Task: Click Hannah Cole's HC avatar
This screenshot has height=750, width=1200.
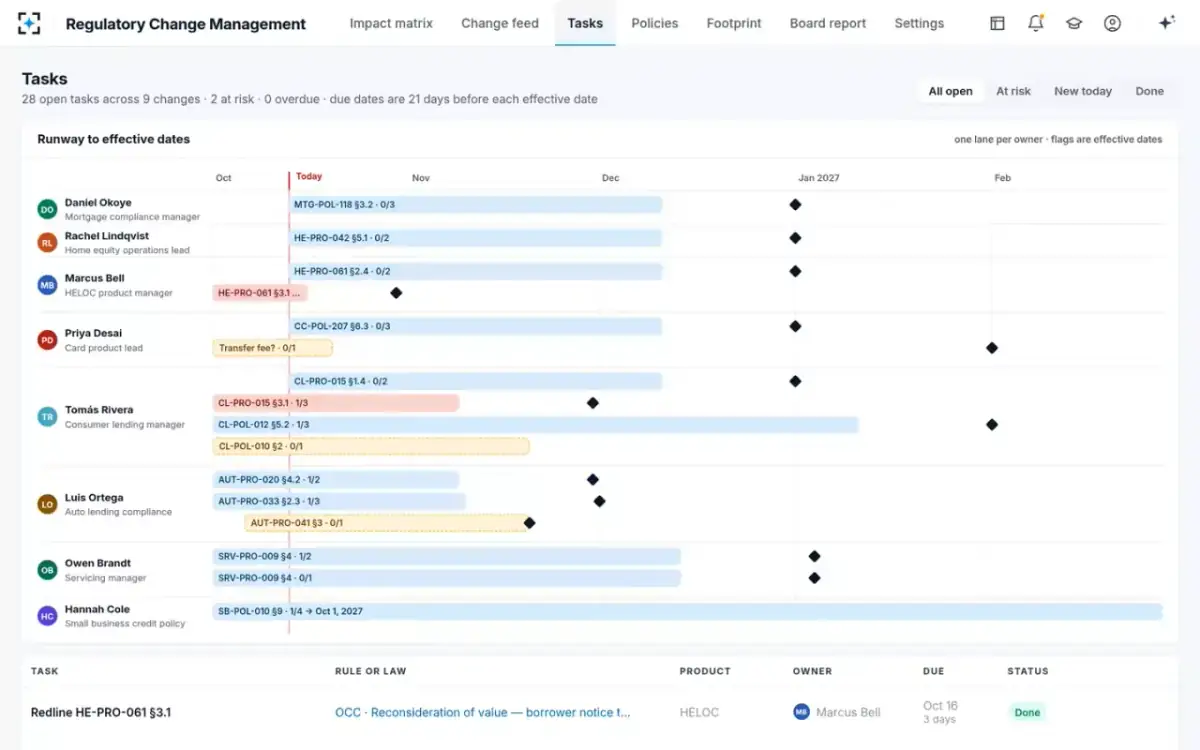Action: click(x=47, y=616)
